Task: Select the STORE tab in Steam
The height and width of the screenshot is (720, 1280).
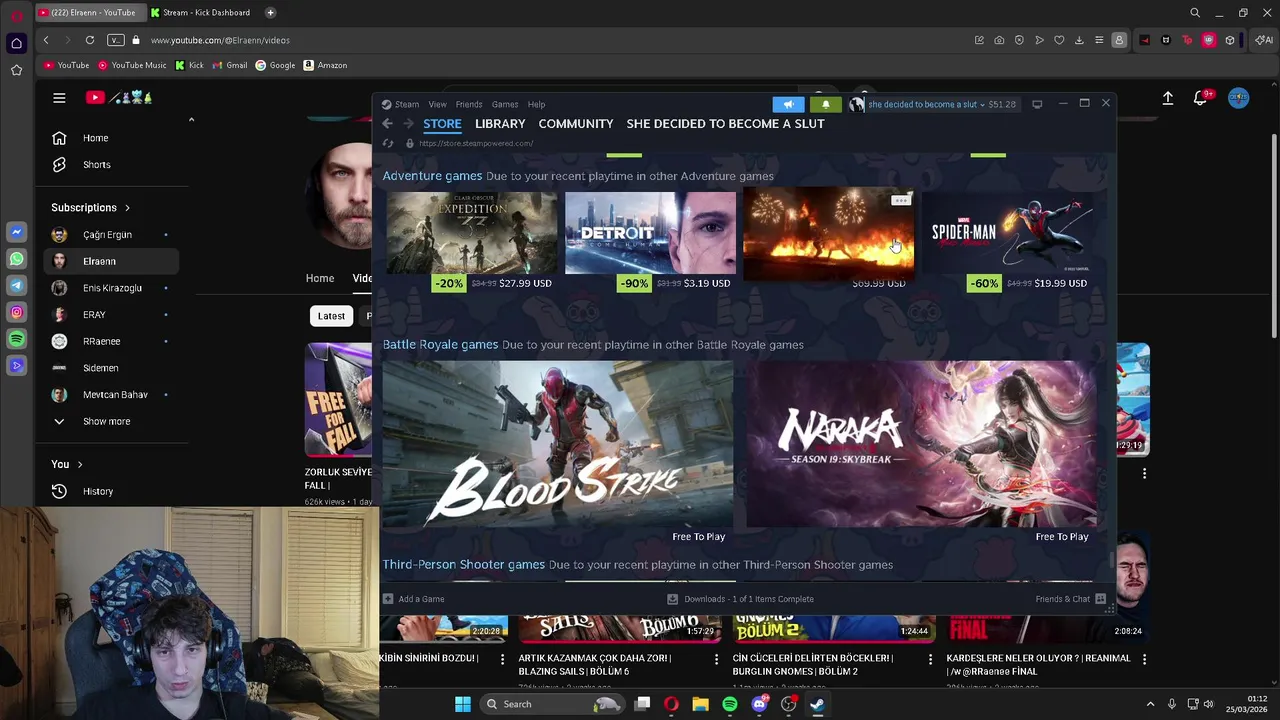Action: tap(442, 124)
